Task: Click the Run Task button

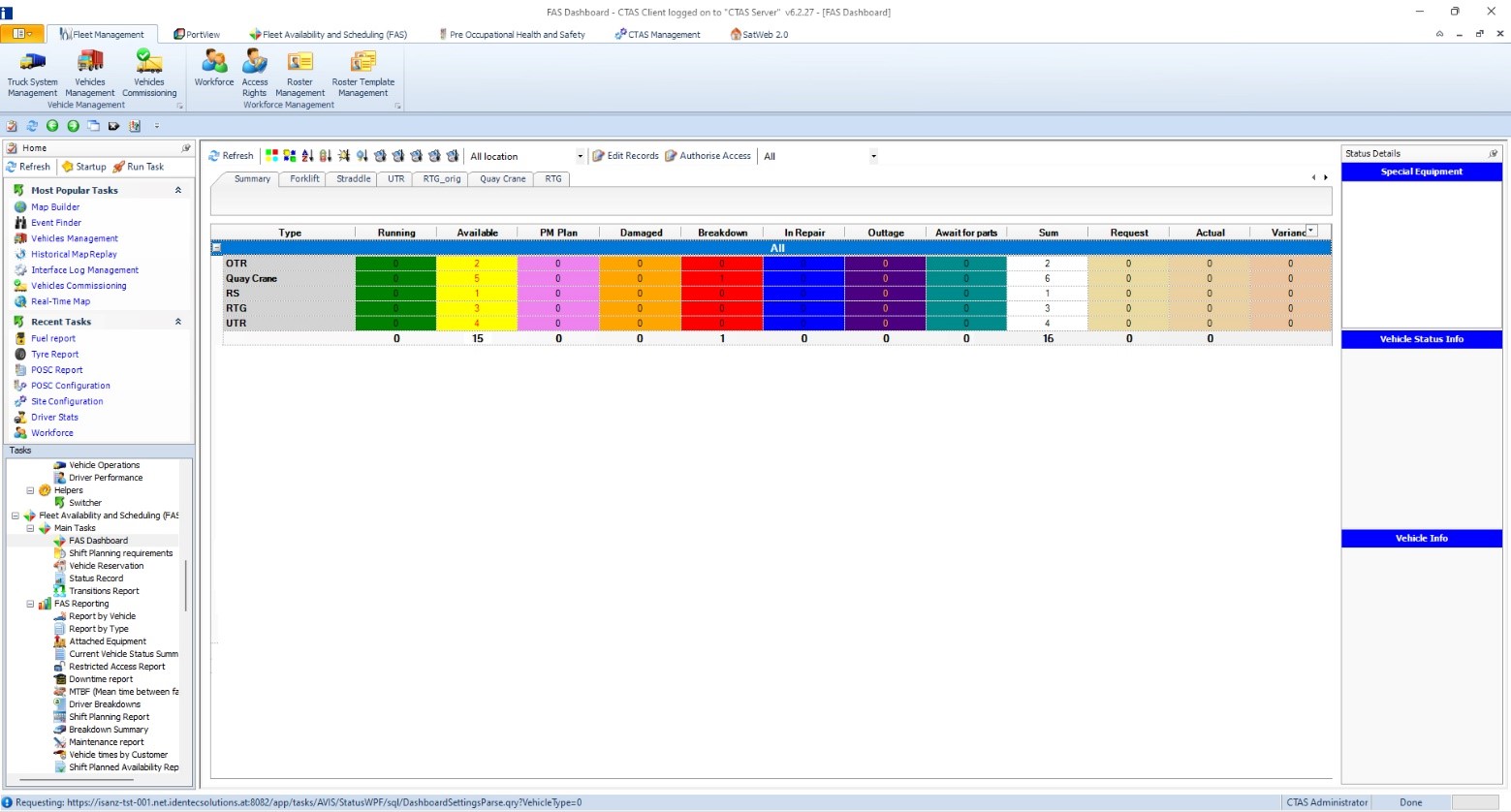Action: (139, 166)
